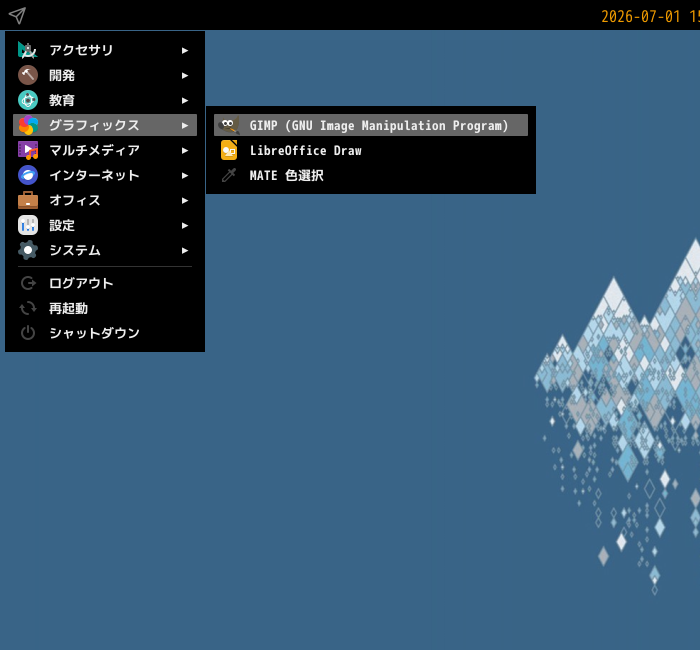Click the アクセサリ category icon
700x650 pixels.
click(28, 50)
